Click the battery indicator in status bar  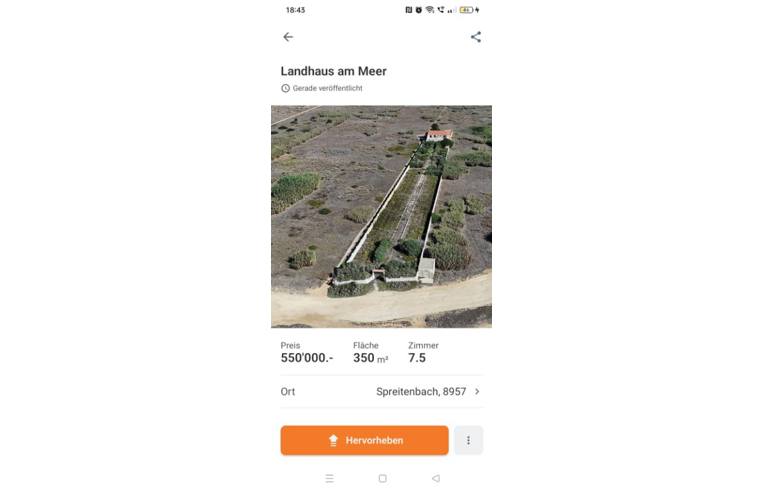pos(466,10)
